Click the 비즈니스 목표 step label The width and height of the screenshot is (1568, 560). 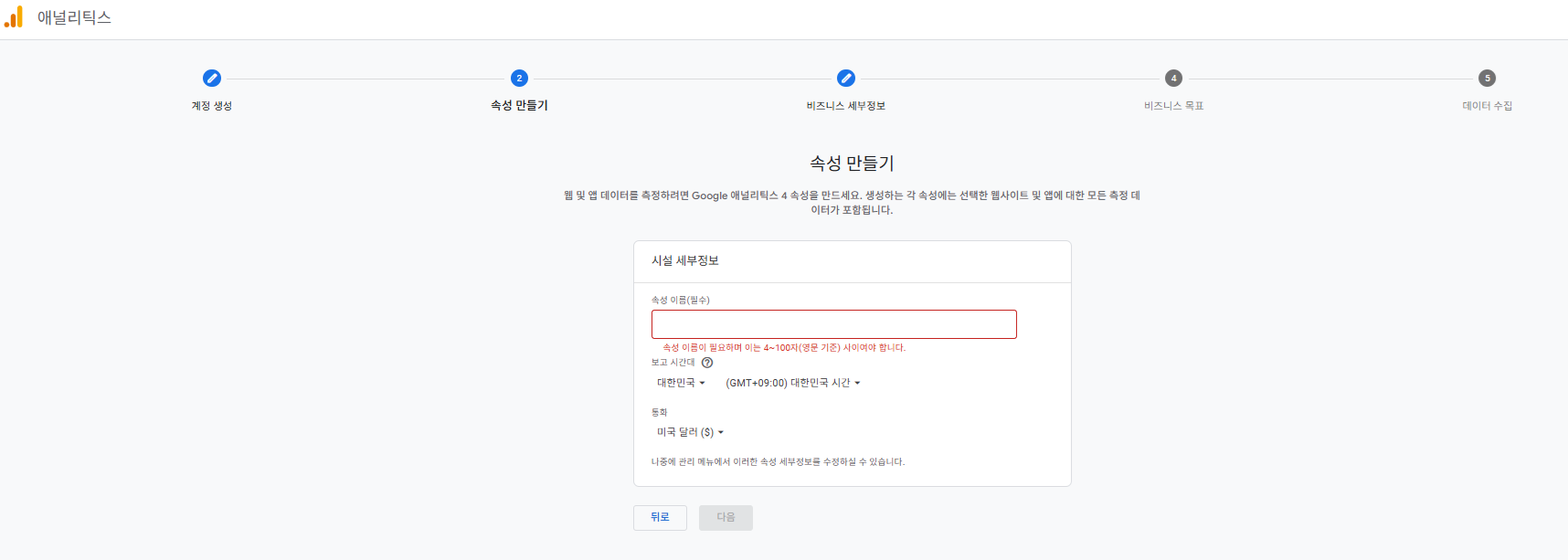(1174, 106)
